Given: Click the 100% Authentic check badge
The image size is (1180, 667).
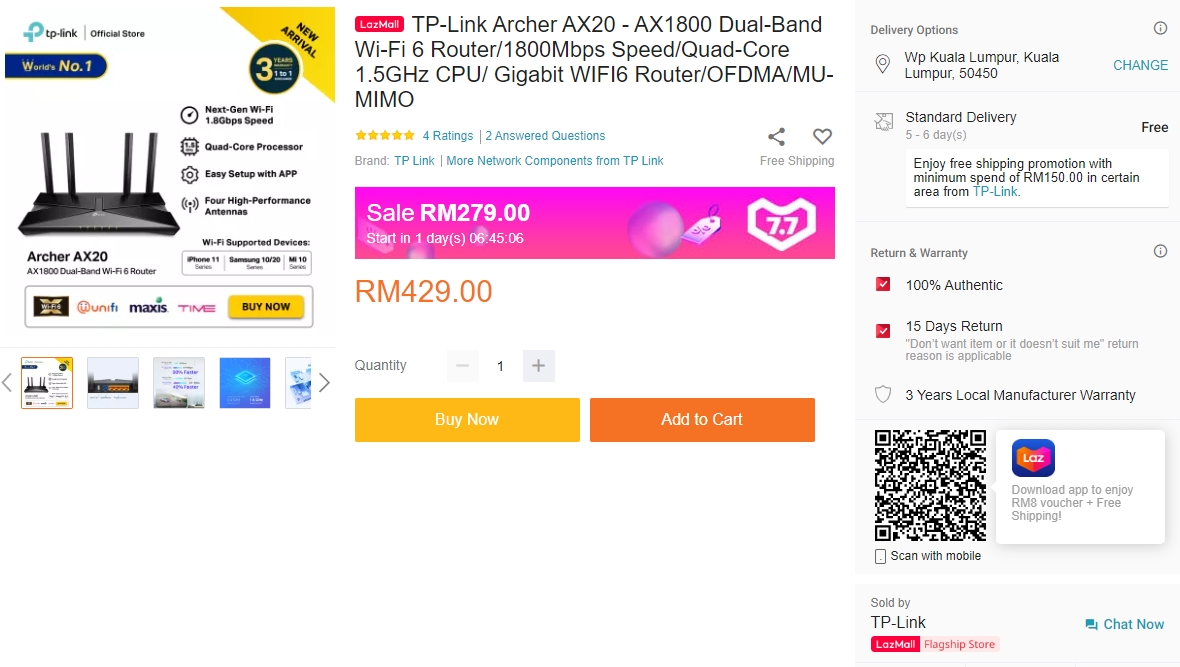Looking at the screenshot, I should pos(883,285).
